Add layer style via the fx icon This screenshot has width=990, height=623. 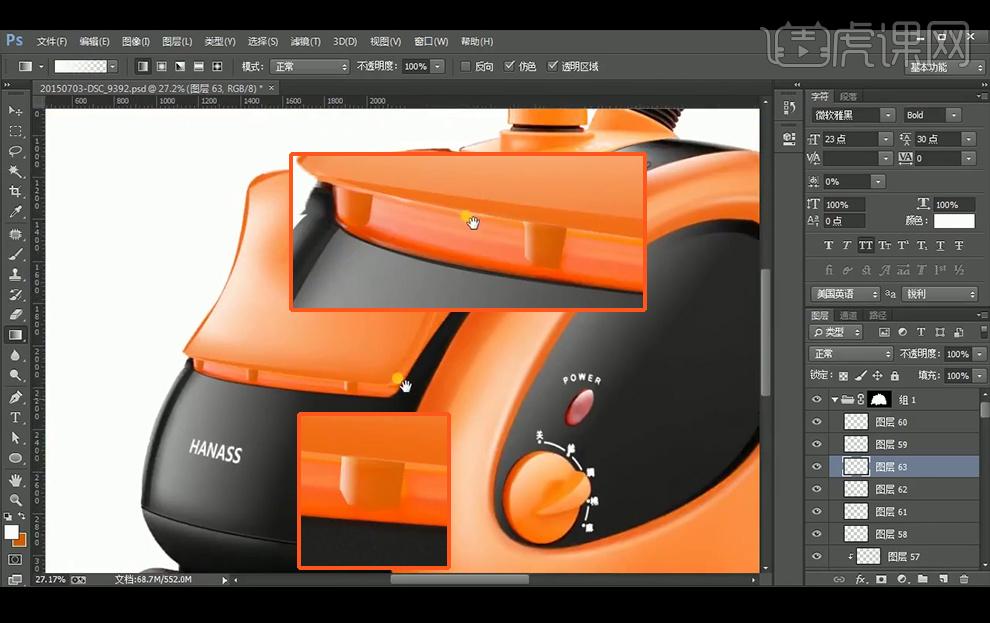[x=860, y=579]
